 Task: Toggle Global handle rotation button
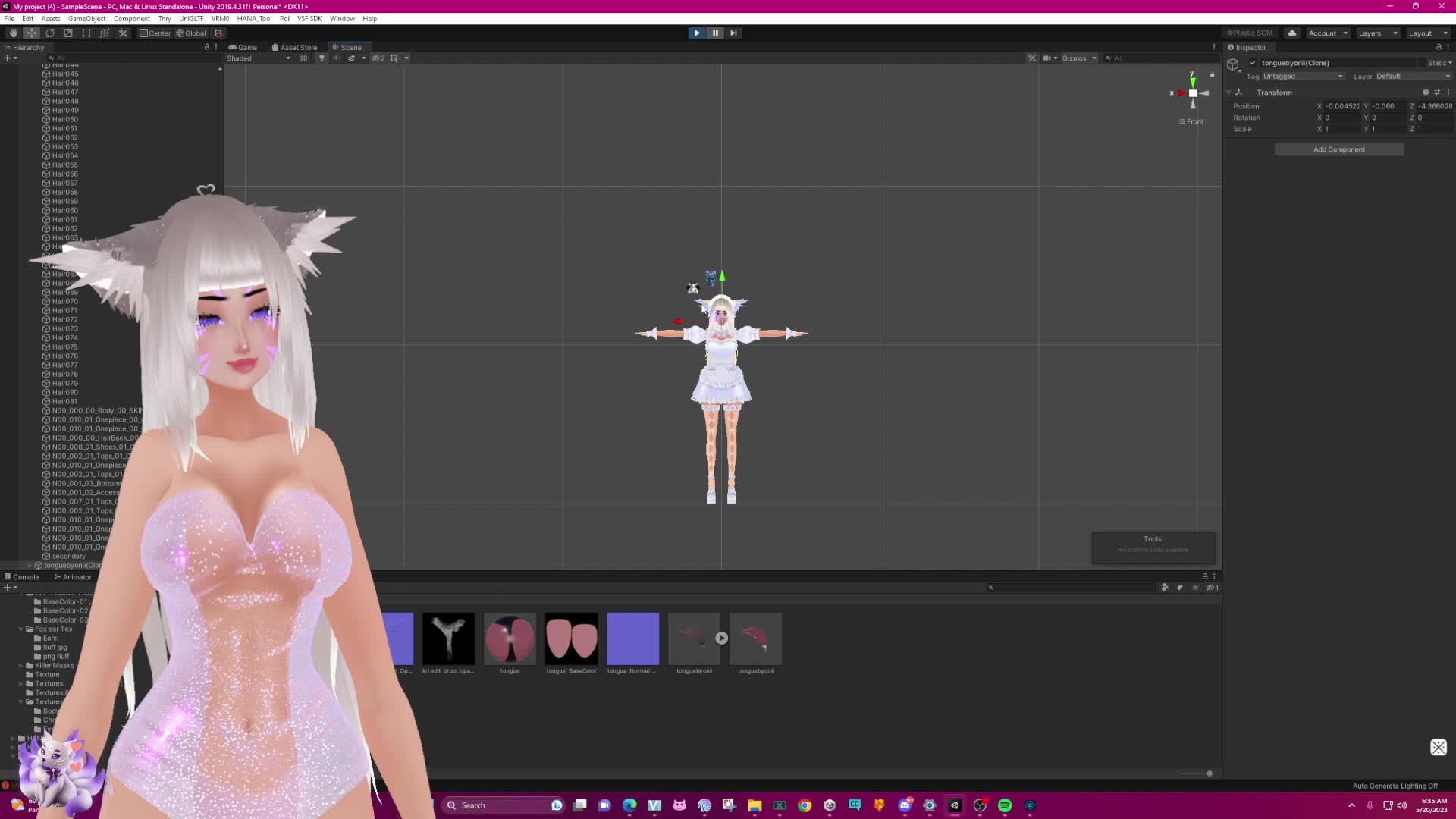[x=191, y=33]
